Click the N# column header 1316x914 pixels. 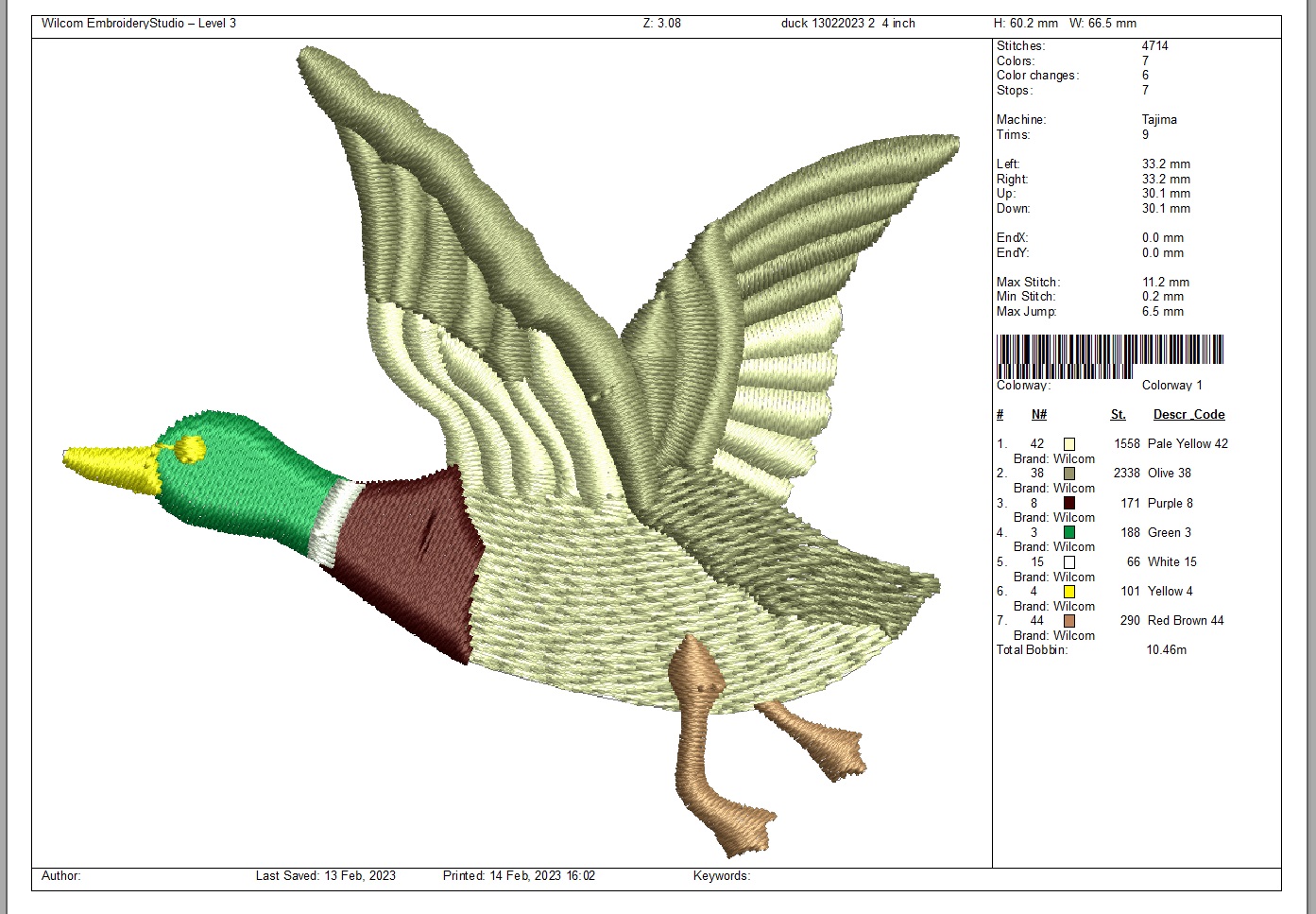[x=1038, y=414]
